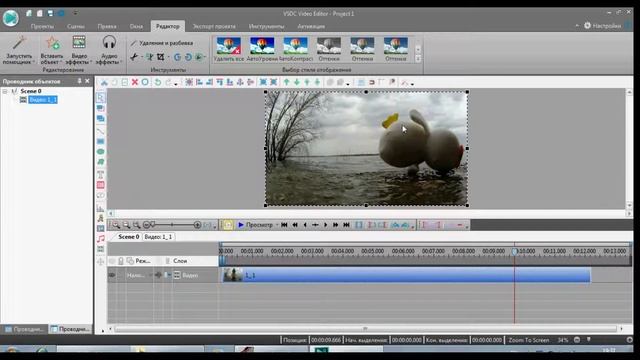Image resolution: width=640 pixels, height=360 pixels.
Task: Open the Правка tab
Action: 107,26
